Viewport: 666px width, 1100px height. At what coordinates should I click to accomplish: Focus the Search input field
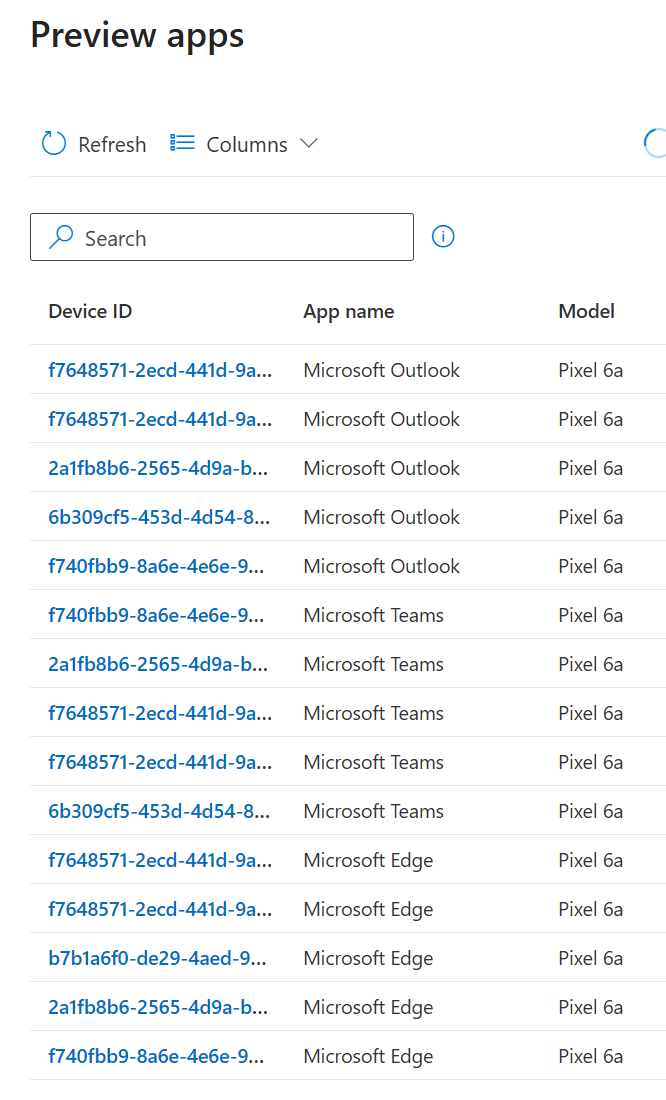pos(222,237)
